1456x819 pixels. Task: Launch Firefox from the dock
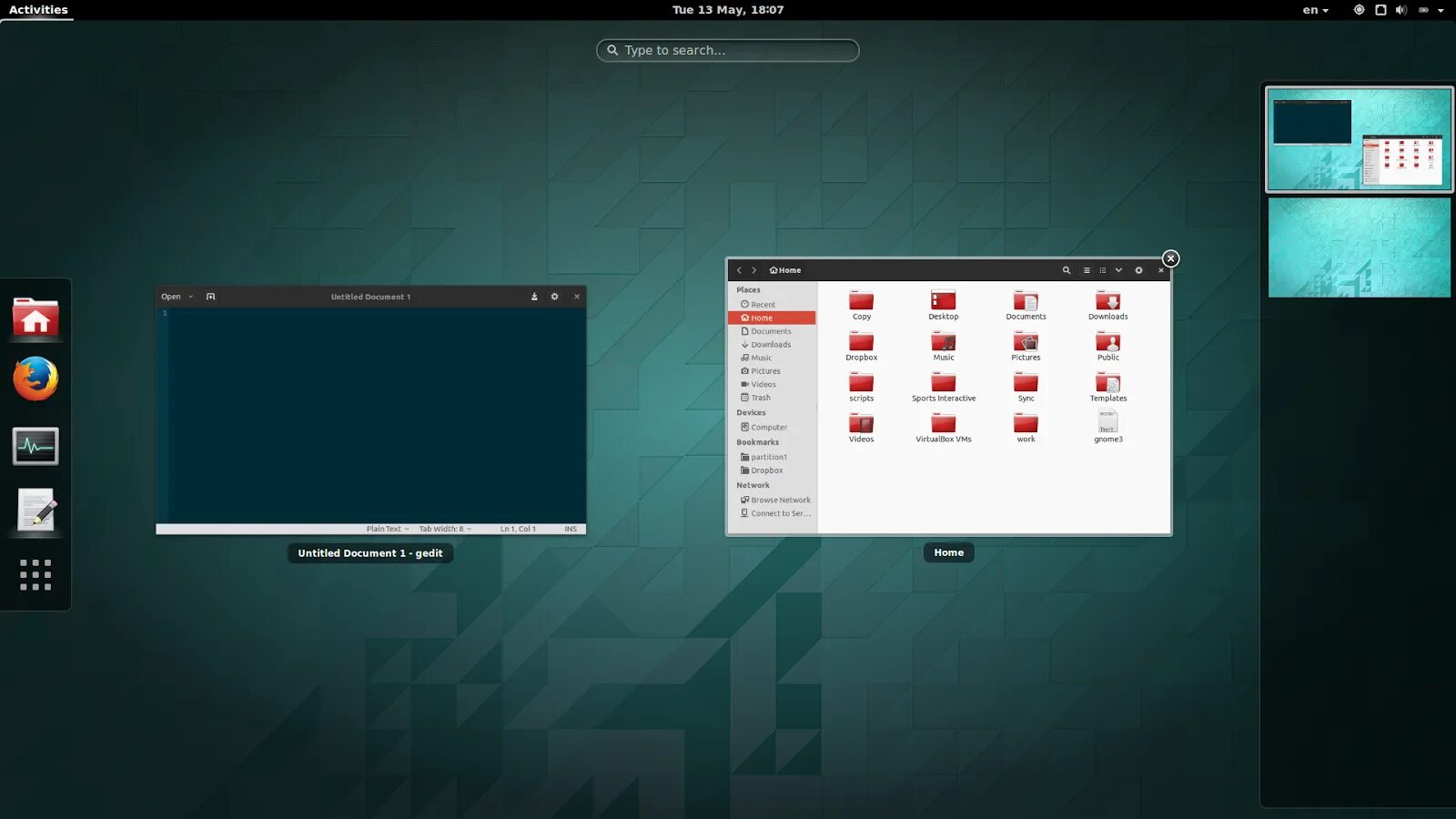pyautogui.click(x=35, y=379)
